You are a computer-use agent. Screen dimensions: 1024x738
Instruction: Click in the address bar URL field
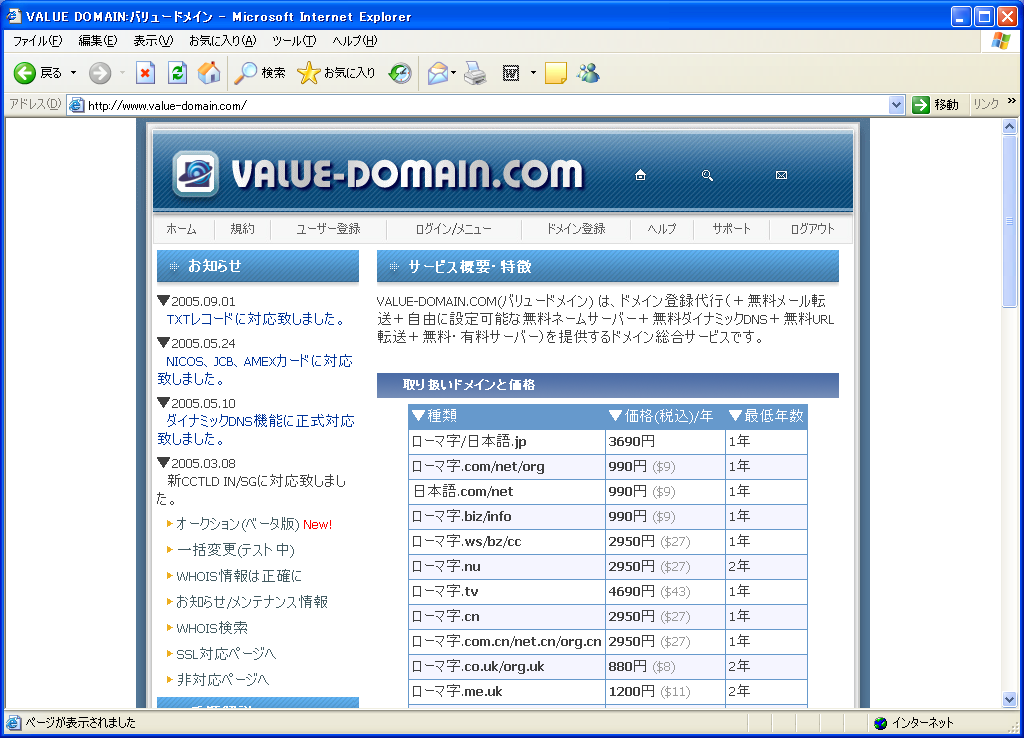(487, 105)
